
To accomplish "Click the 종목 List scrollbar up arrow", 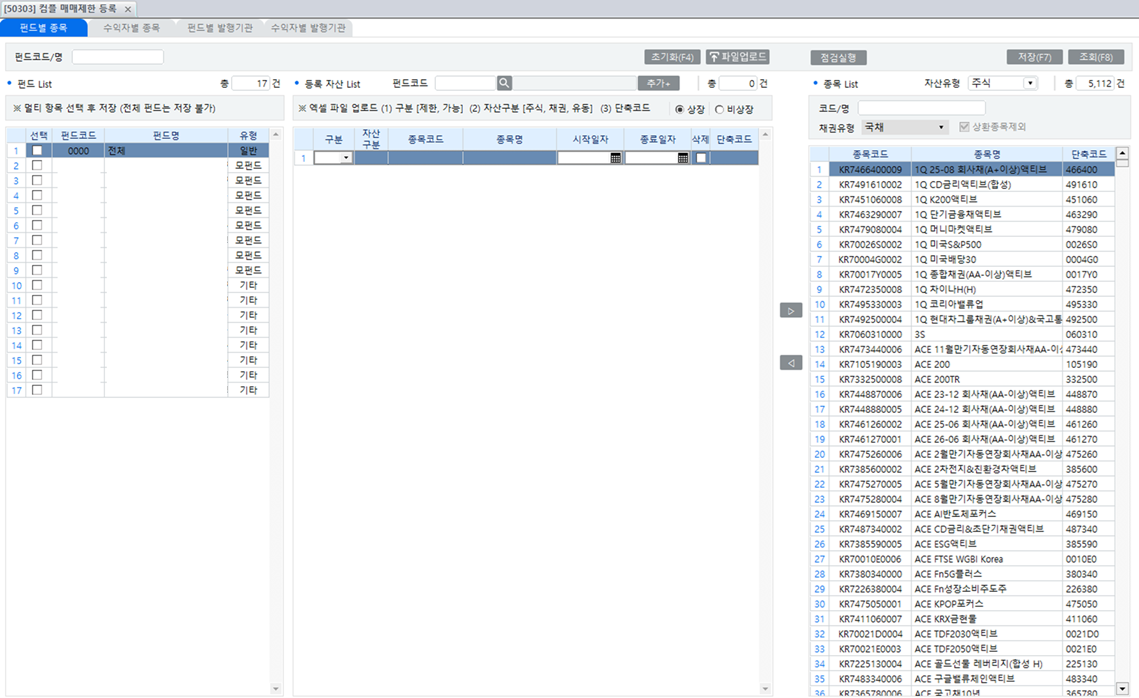I will click(1122, 153).
